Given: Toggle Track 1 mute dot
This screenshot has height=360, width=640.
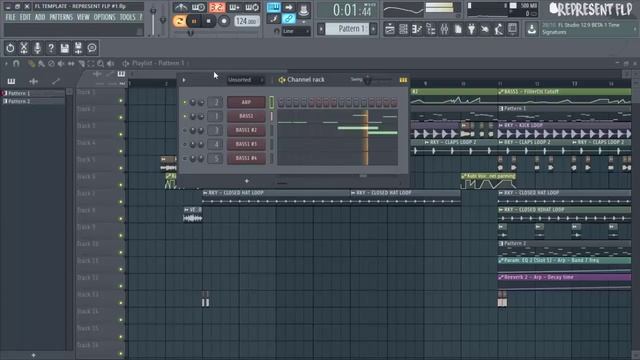Looking at the screenshot, I should pos(121,100).
